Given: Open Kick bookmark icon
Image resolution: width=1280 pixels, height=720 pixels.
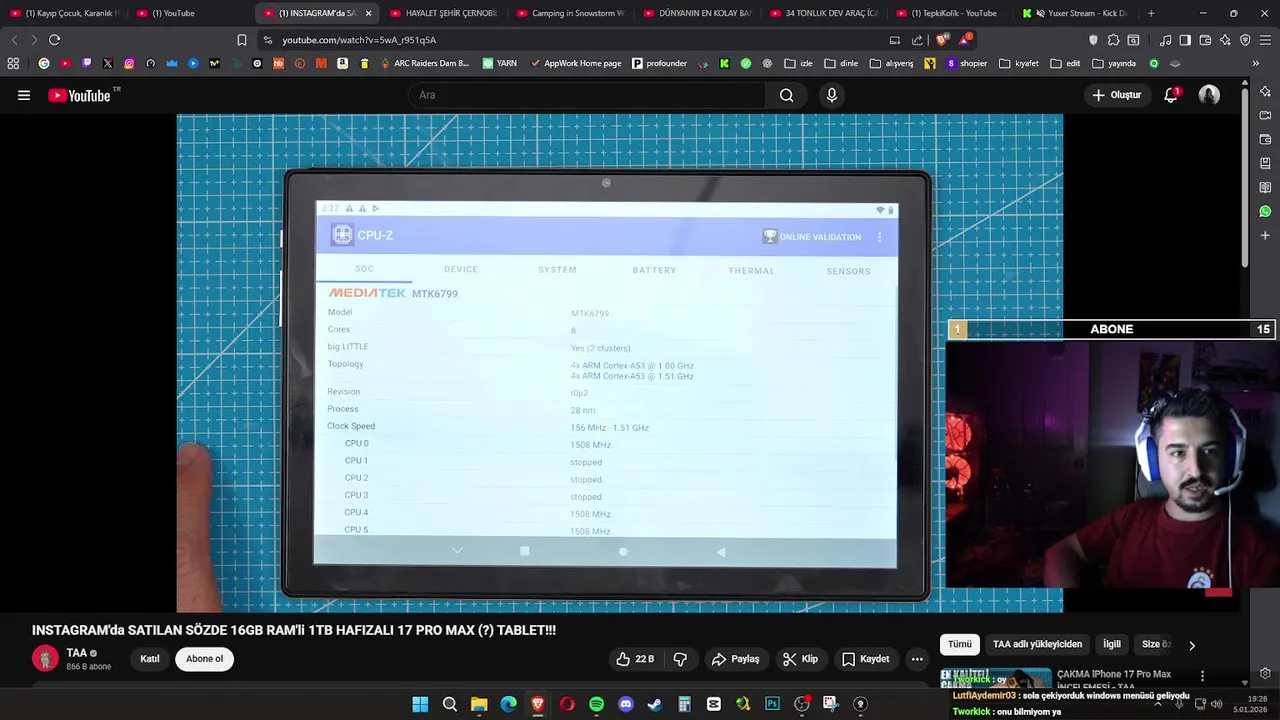Looking at the screenshot, I should [x=724, y=63].
